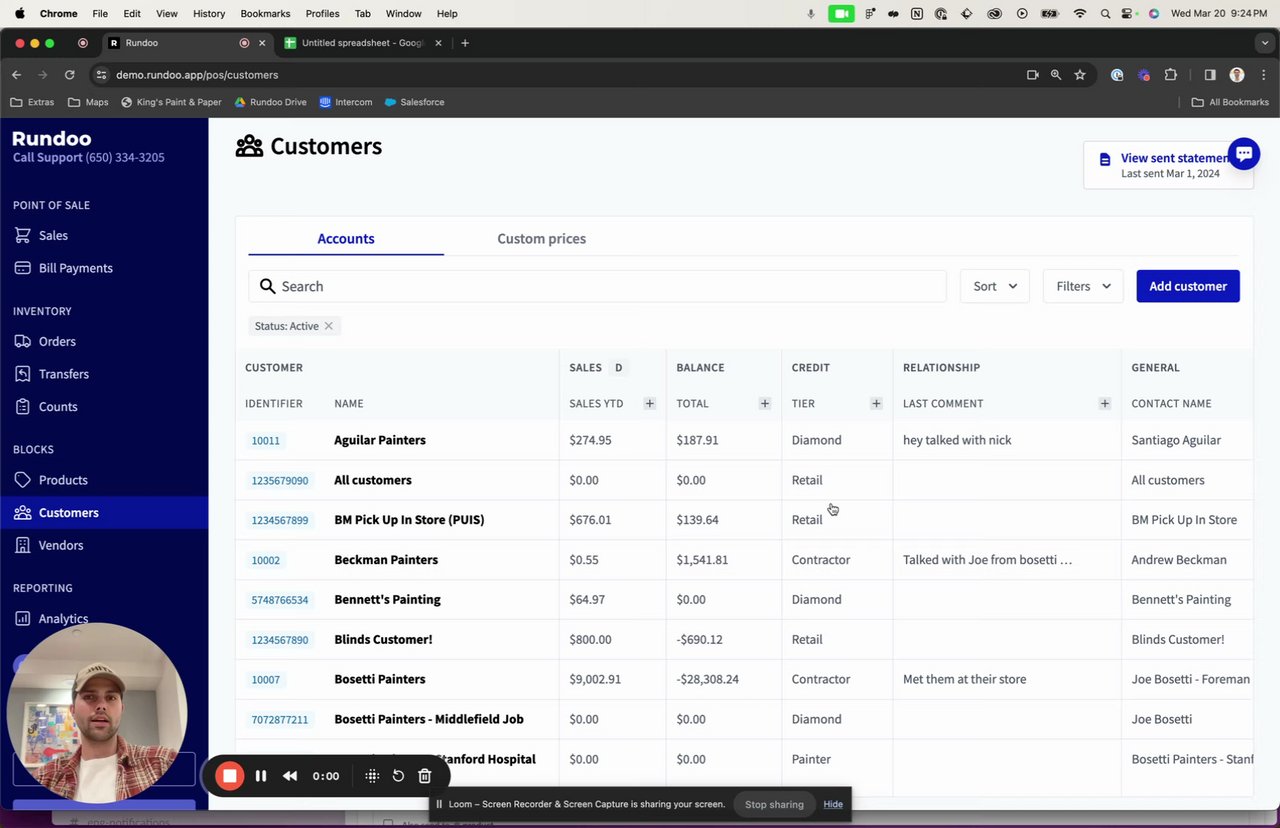The height and width of the screenshot is (828, 1280).
Task: Select the Beckman Painters customer name
Action: 386,560
